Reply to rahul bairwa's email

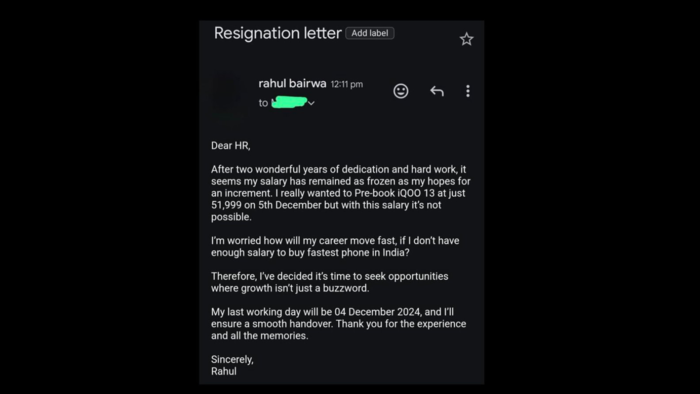click(x=437, y=91)
